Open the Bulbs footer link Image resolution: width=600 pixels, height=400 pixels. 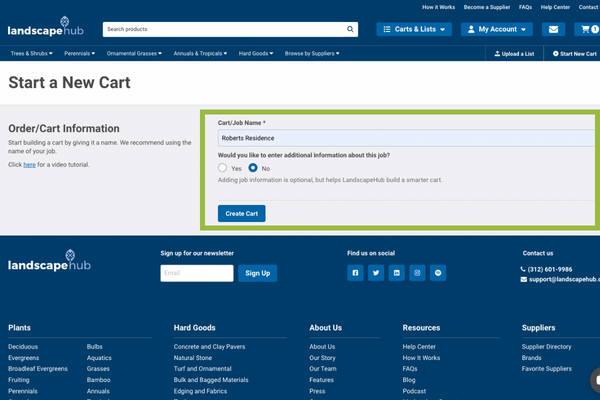point(95,346)
